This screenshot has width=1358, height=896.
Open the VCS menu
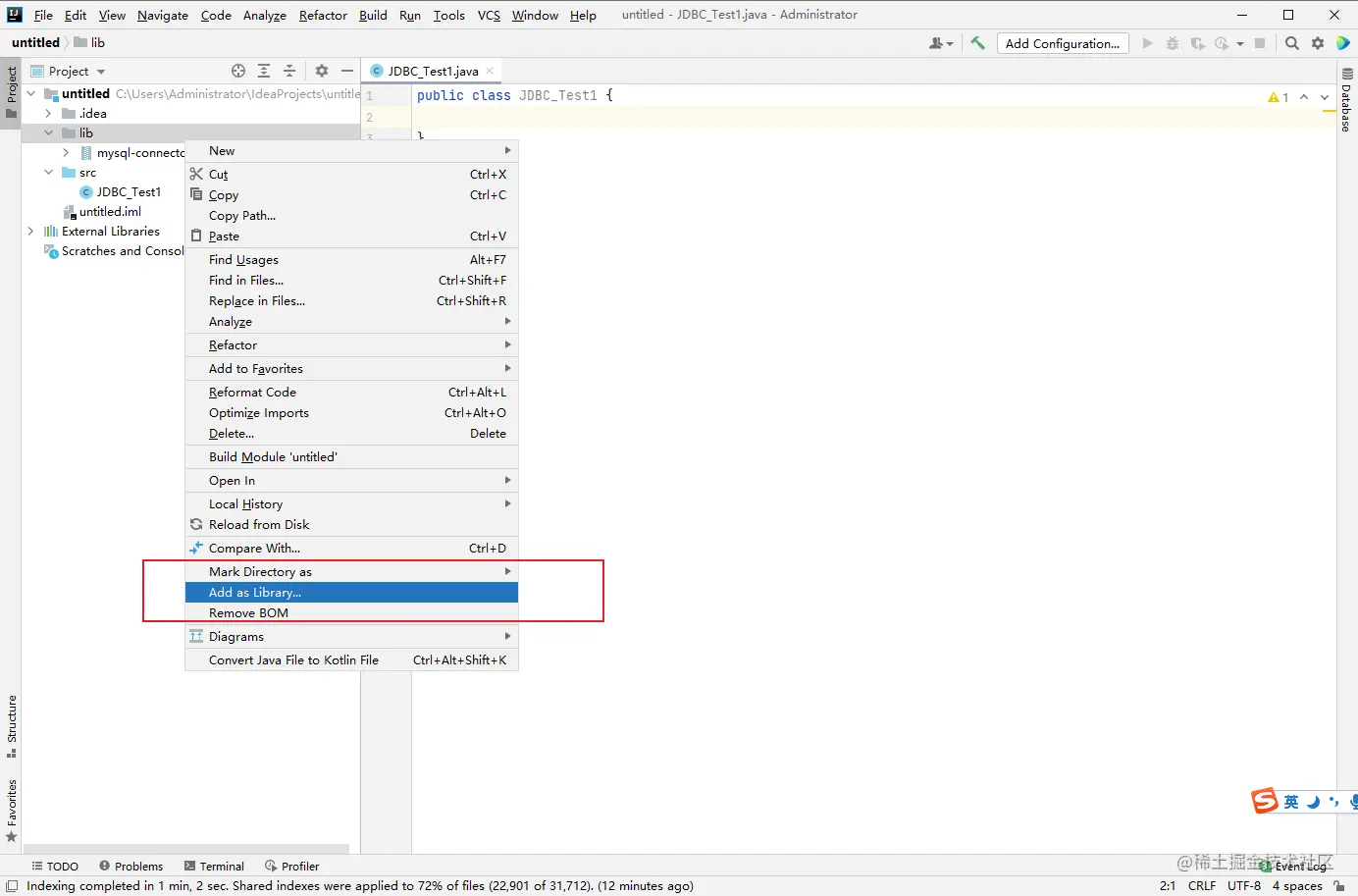489,15
